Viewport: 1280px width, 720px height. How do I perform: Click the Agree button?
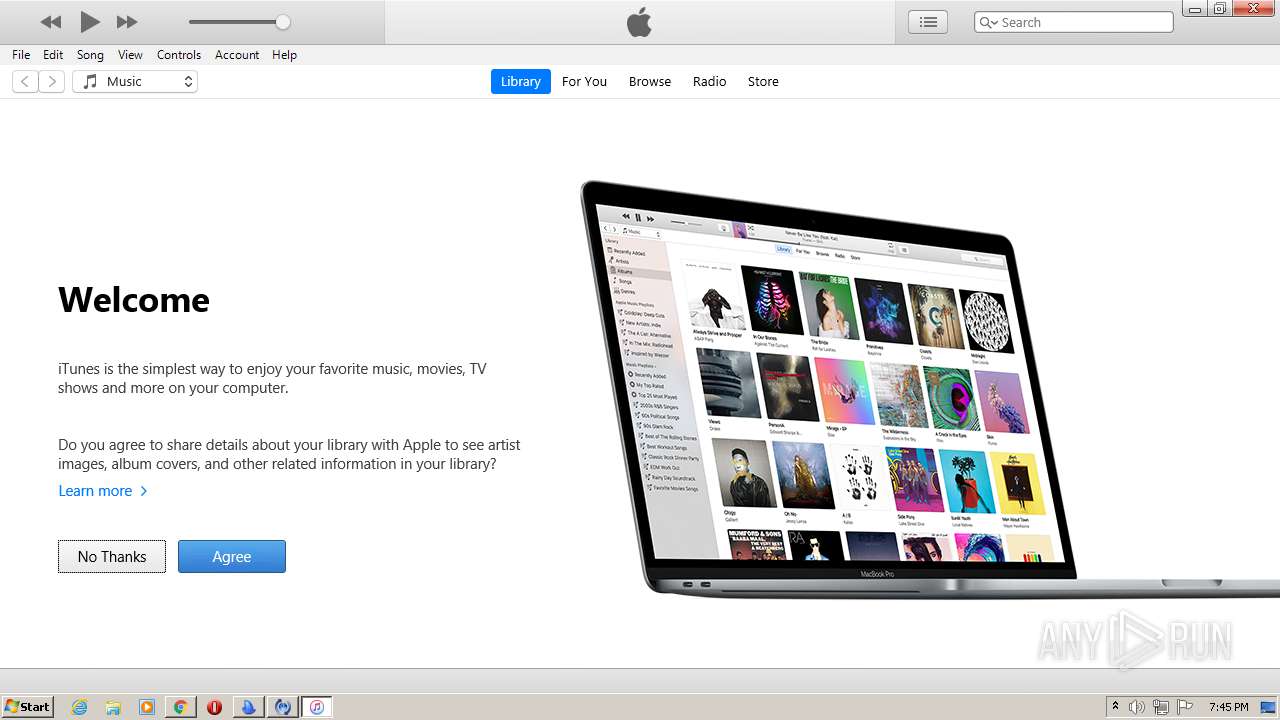tap(232, 557)
